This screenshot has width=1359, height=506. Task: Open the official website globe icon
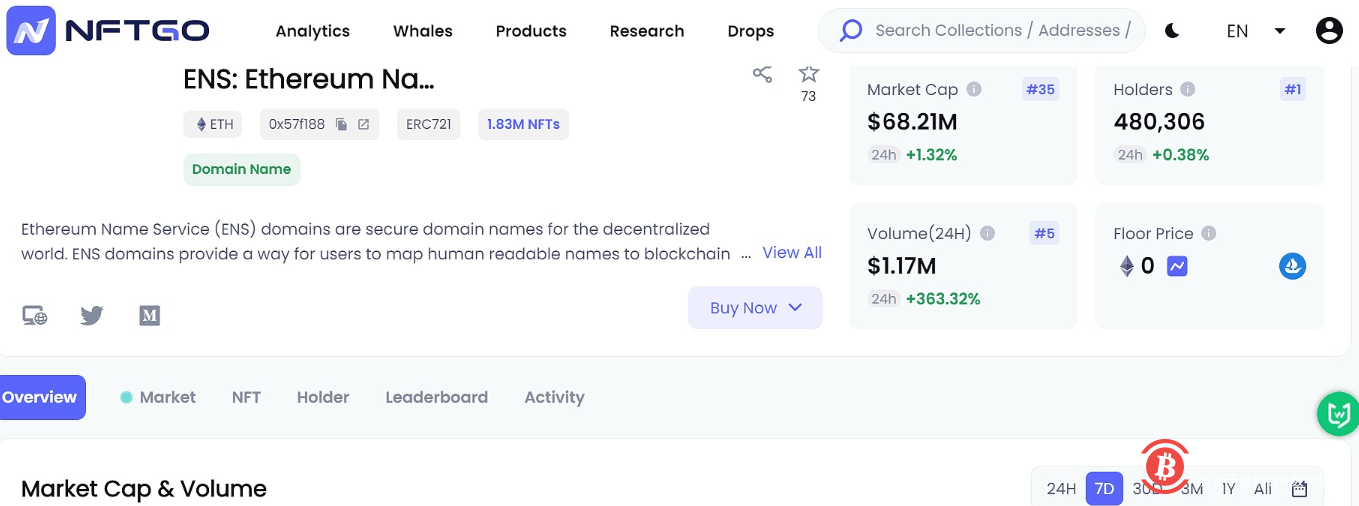[35, 316]
